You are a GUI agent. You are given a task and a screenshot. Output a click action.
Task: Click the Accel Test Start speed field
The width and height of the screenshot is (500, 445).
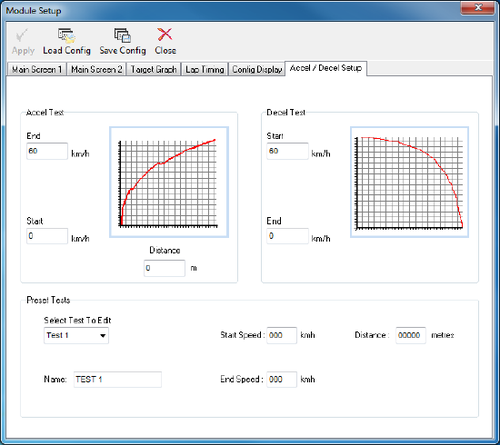tap(47, 236)
